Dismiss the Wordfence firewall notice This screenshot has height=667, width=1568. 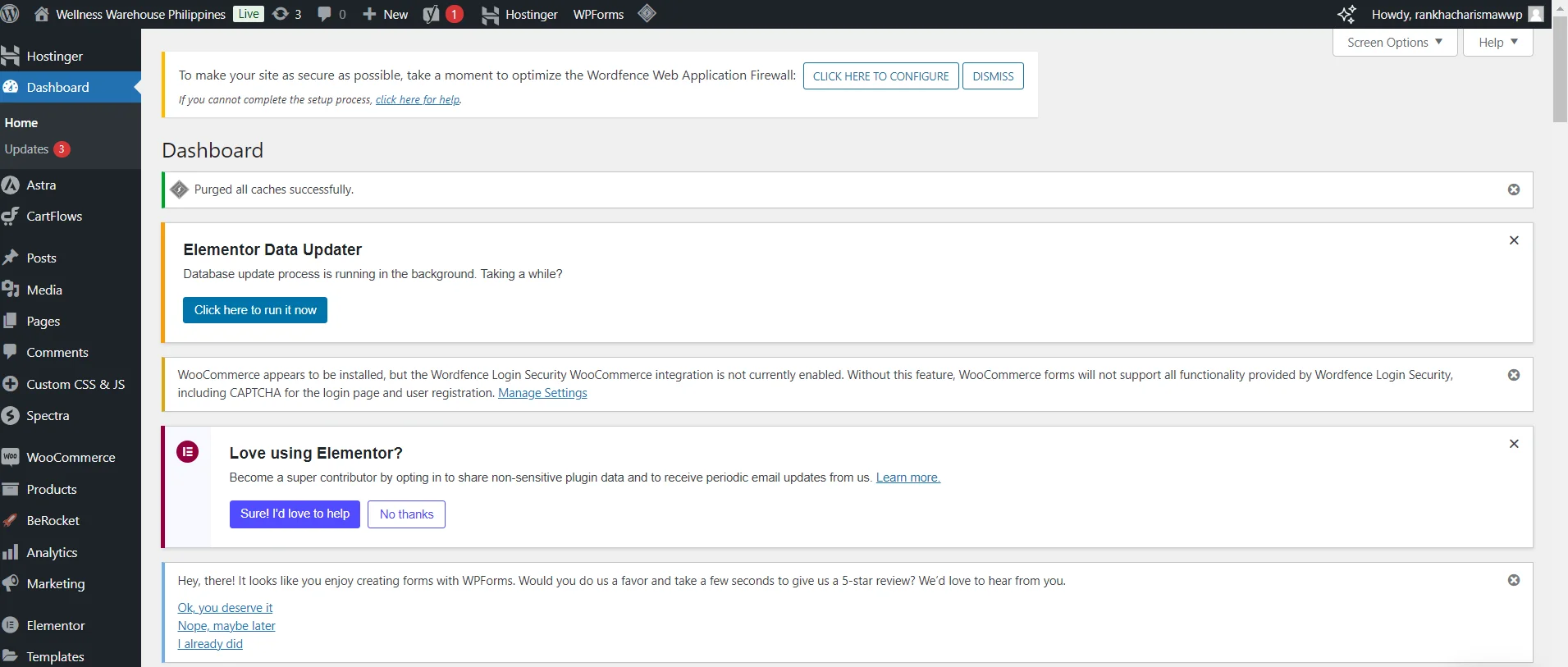tap(993, 76)
